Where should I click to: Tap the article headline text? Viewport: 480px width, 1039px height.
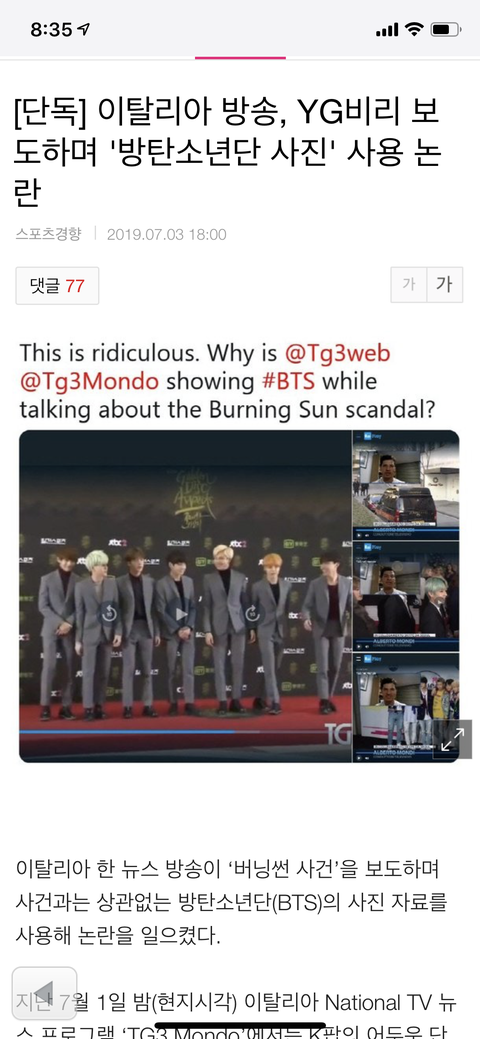click(227, 152)
